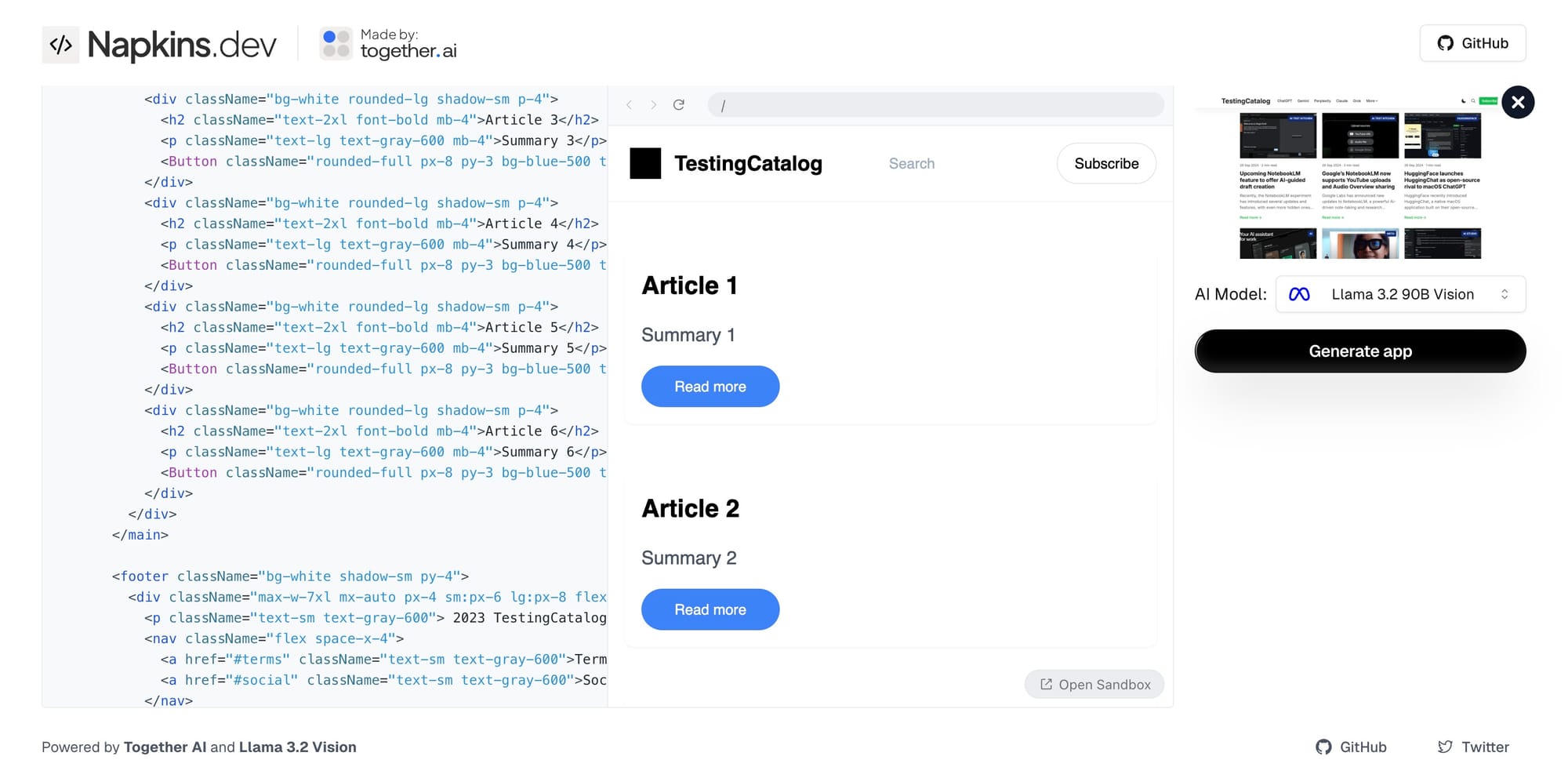This screenshot has height=778, width=1568.
Task: Click the closing main tag code line
Action: [x=140, y=535]
